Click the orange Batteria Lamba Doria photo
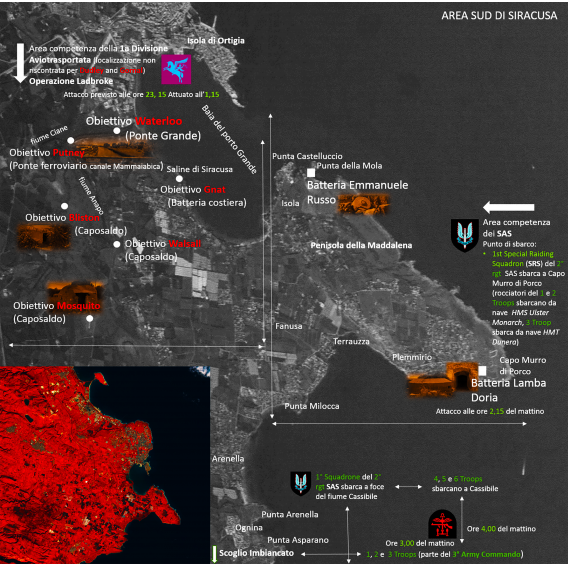 coord(443,379)
